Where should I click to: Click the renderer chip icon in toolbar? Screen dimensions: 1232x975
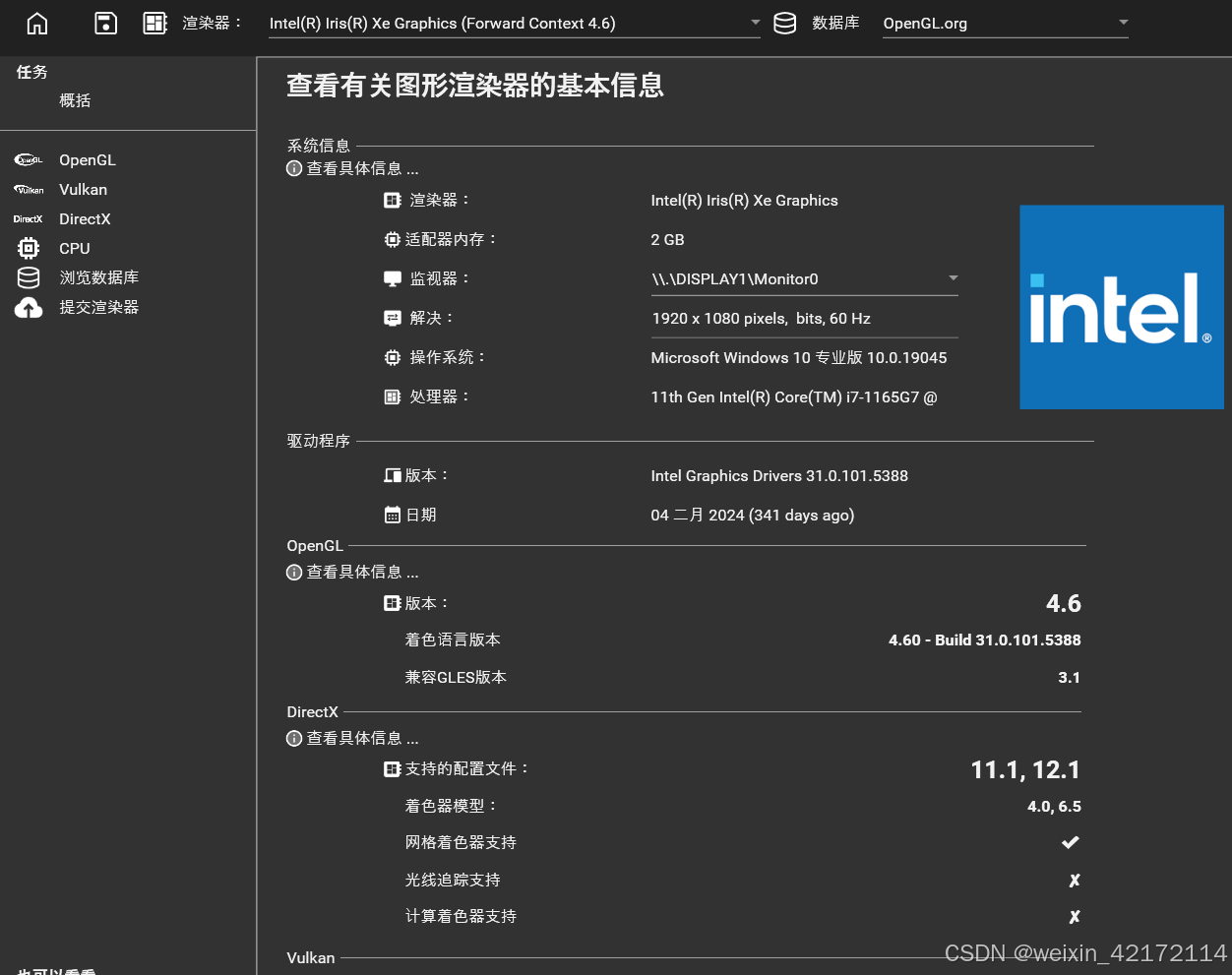point(155,24)
